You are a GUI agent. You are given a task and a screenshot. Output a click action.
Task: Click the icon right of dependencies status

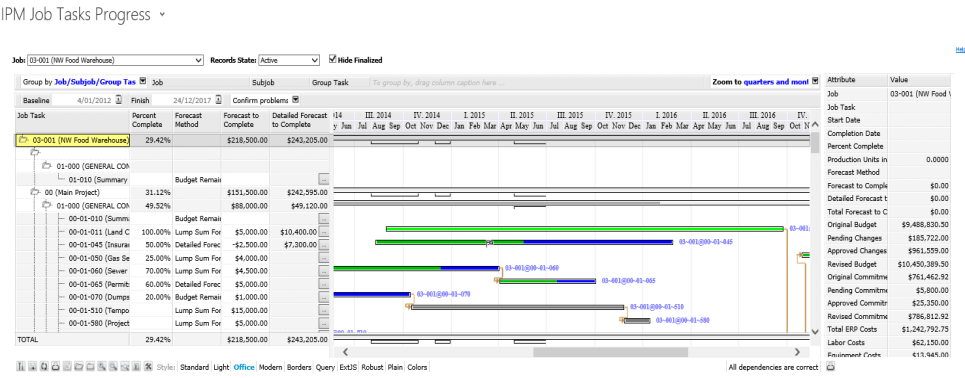pos(830,367)
